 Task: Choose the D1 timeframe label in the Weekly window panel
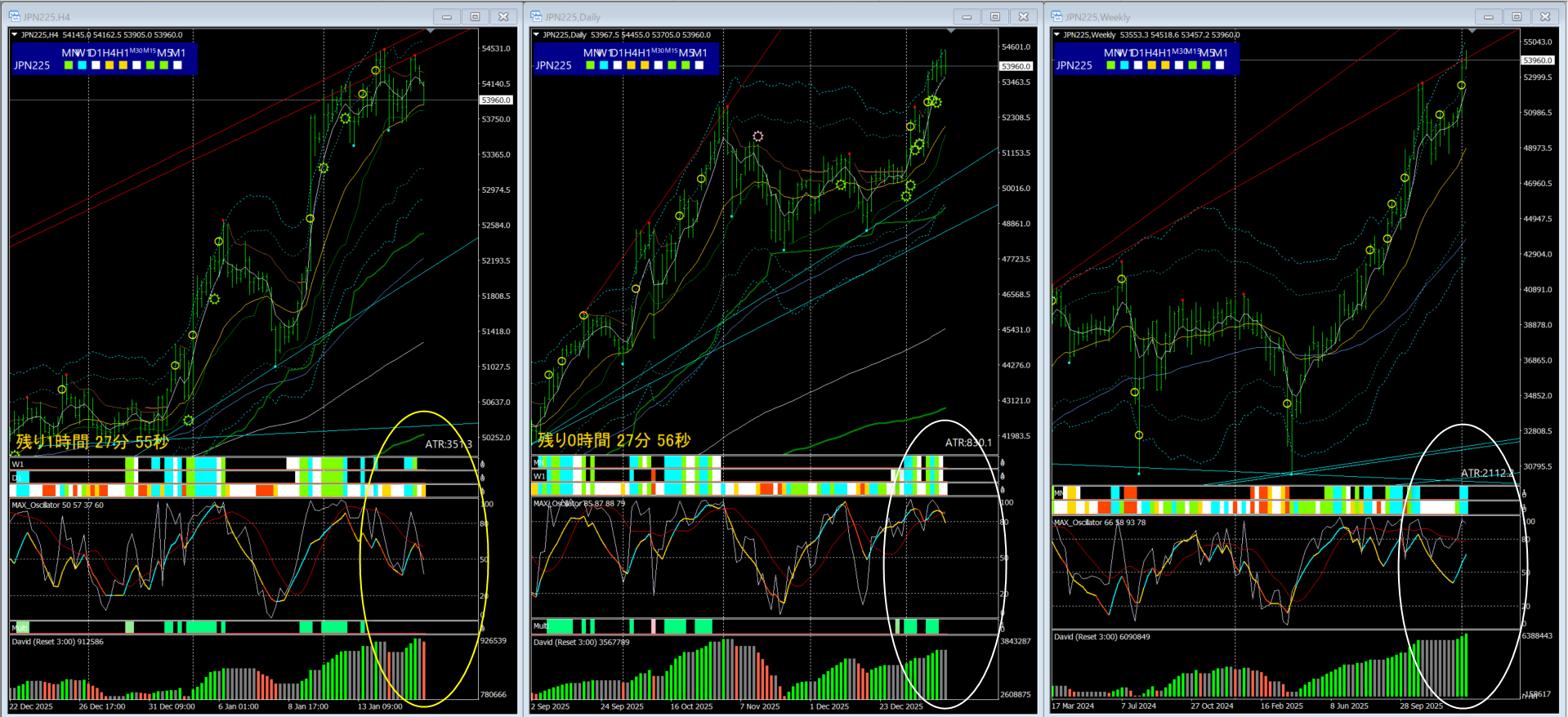[1138, 53]
